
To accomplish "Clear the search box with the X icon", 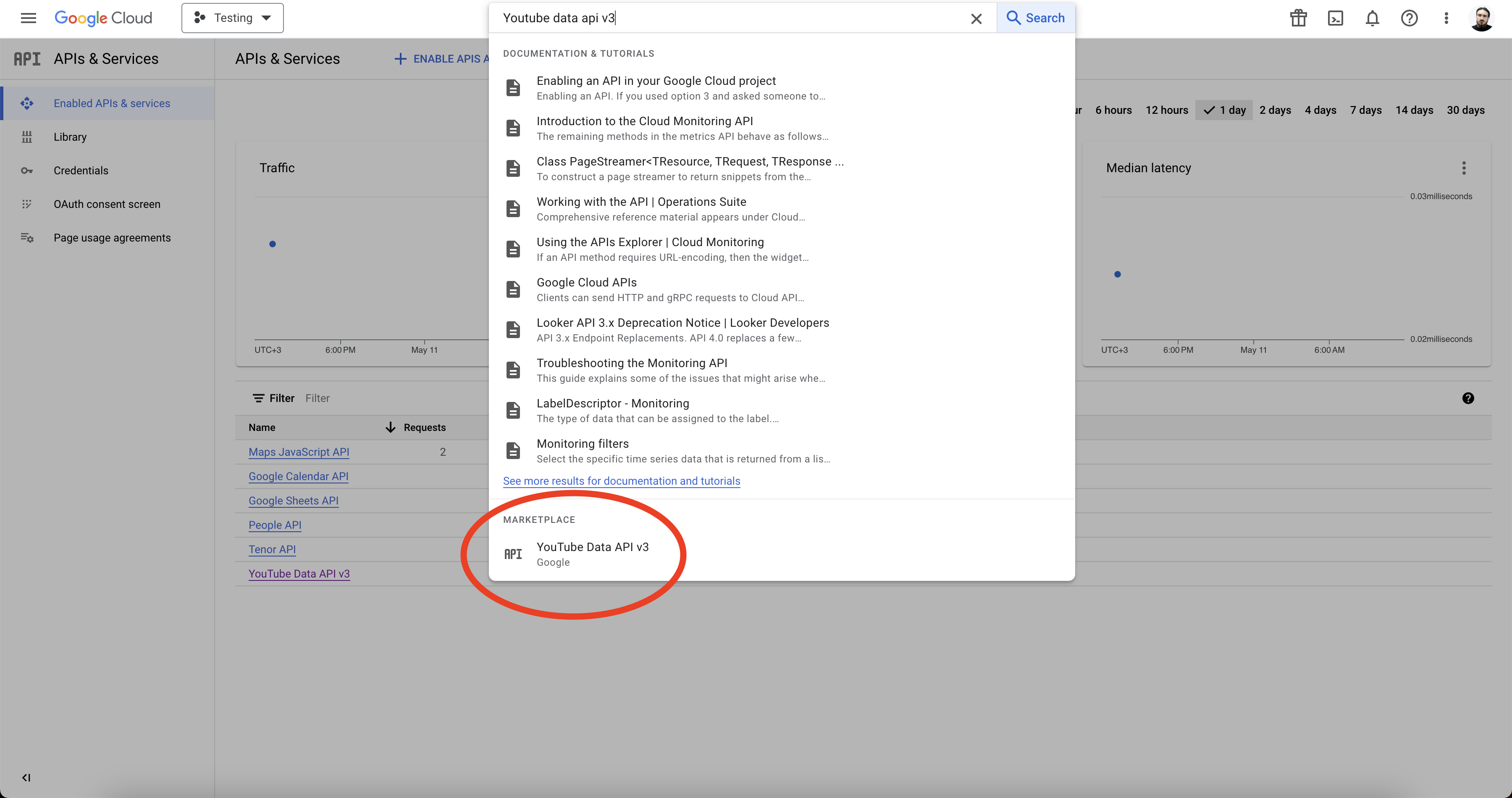I will pos(976,19).
